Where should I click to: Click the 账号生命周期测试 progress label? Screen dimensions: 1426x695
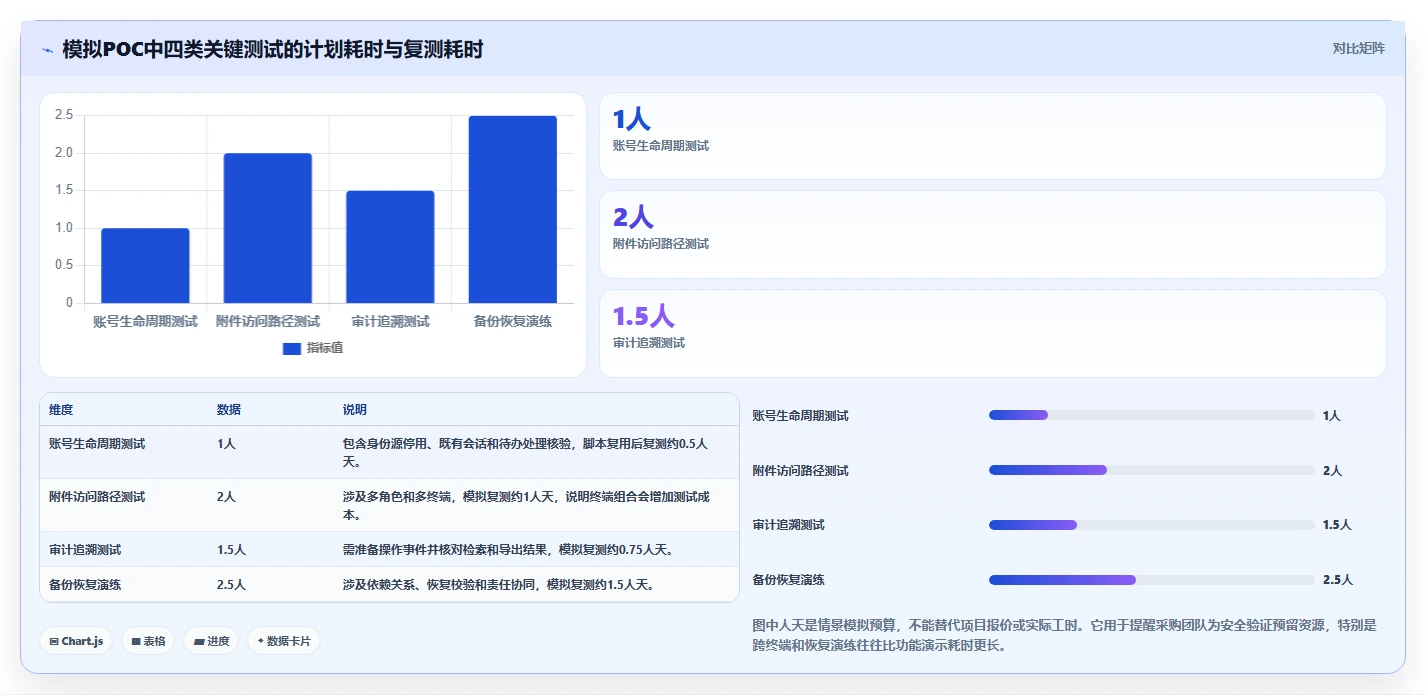tap(801, 416)
